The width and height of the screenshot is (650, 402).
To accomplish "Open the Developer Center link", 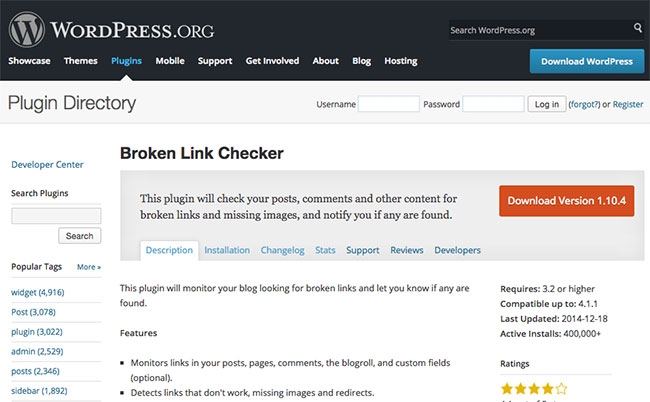I will click(47, 165).
